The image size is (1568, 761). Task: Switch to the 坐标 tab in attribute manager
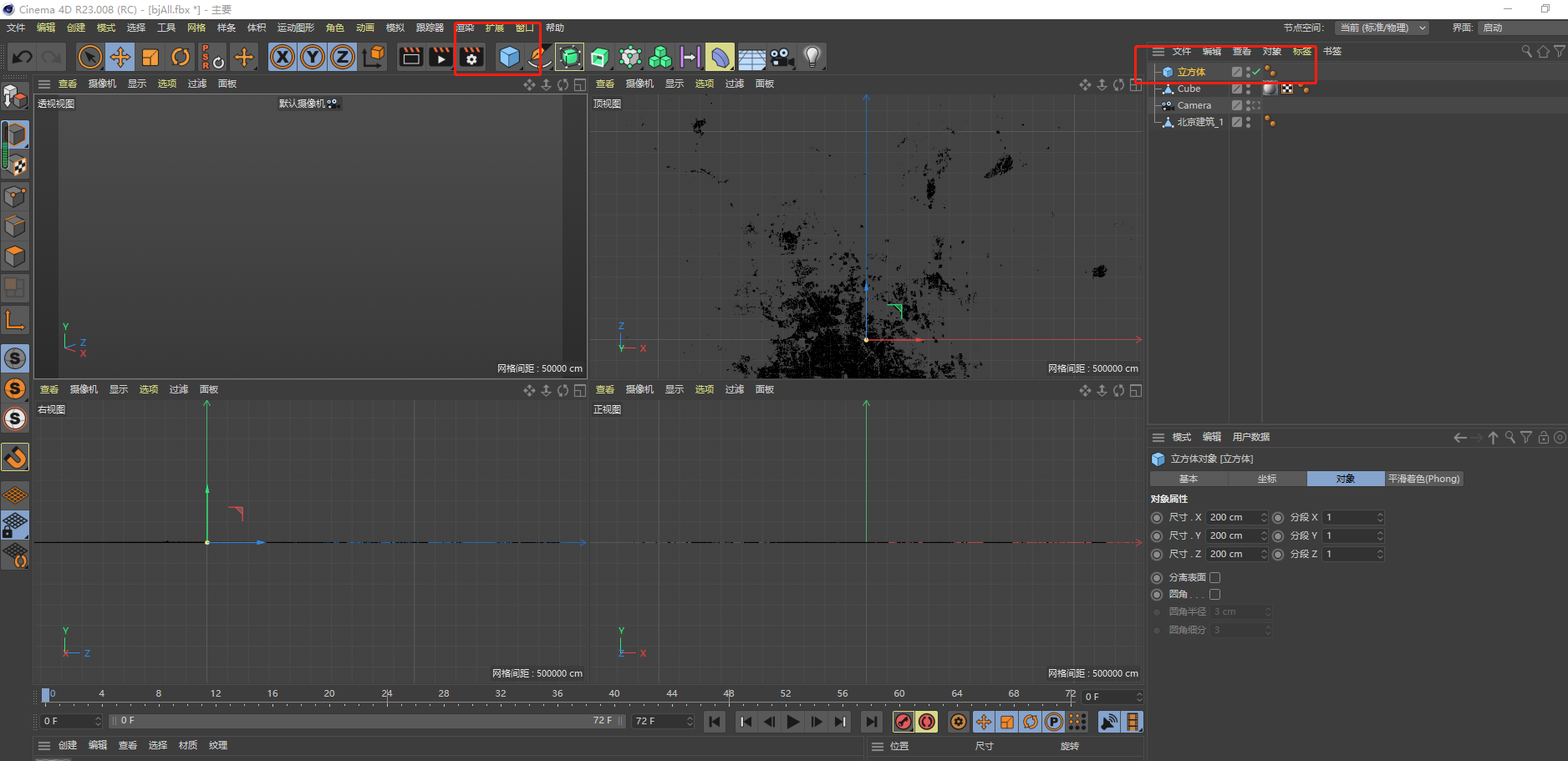[1267, 479]
